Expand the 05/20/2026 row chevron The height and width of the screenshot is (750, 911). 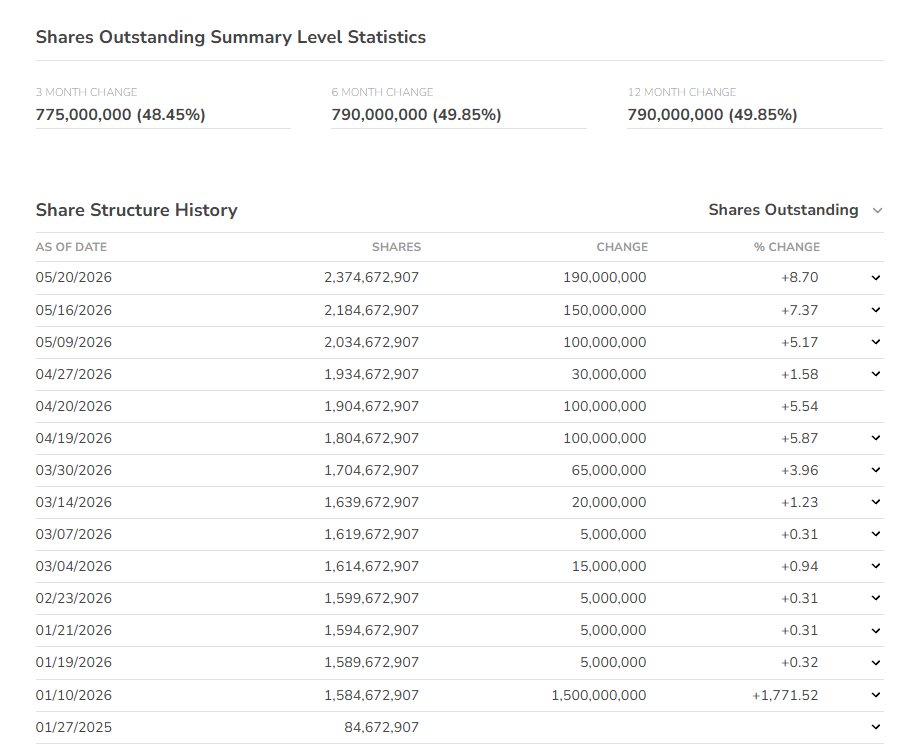coord(876,278)
